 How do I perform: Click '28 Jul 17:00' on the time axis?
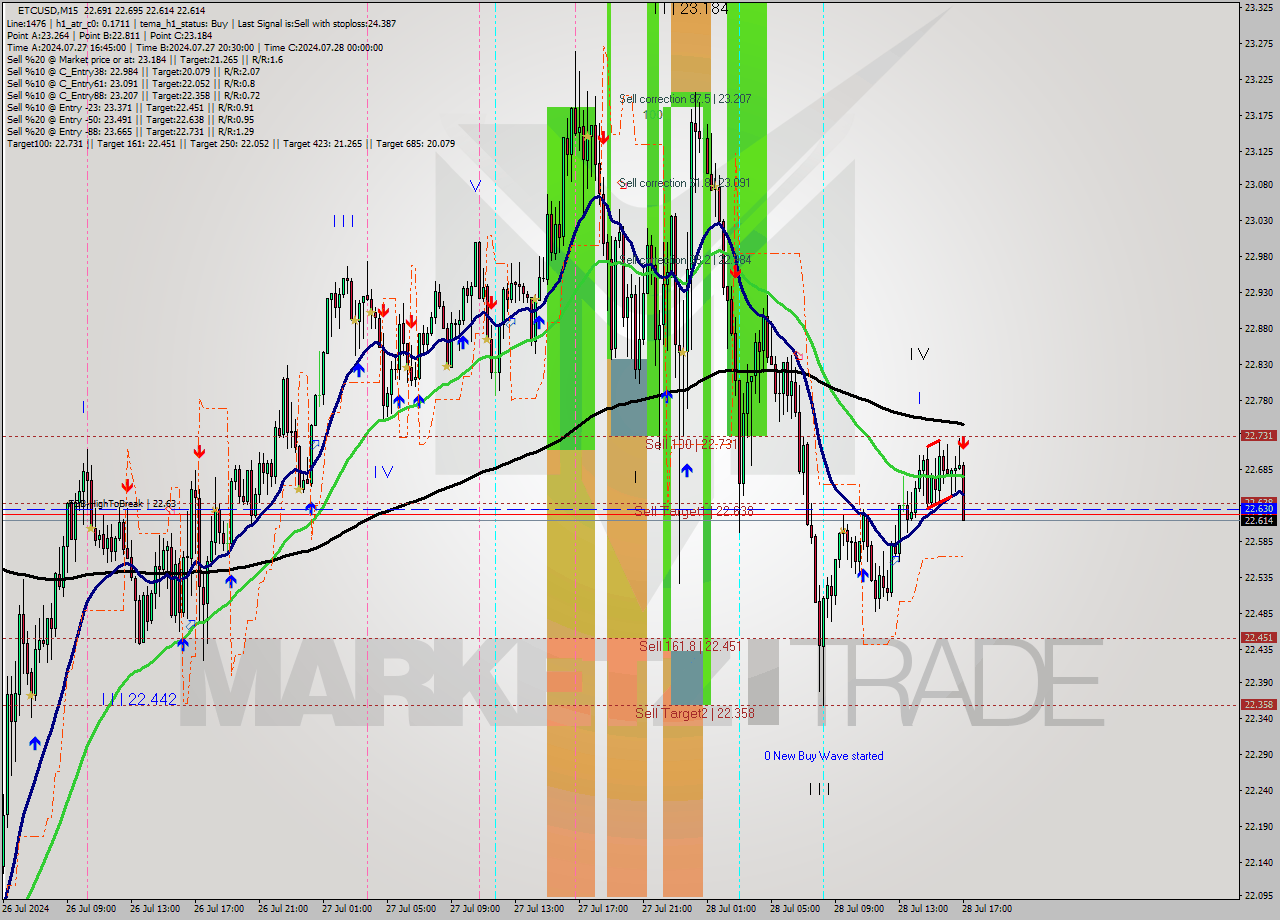[x=987, y=910]
